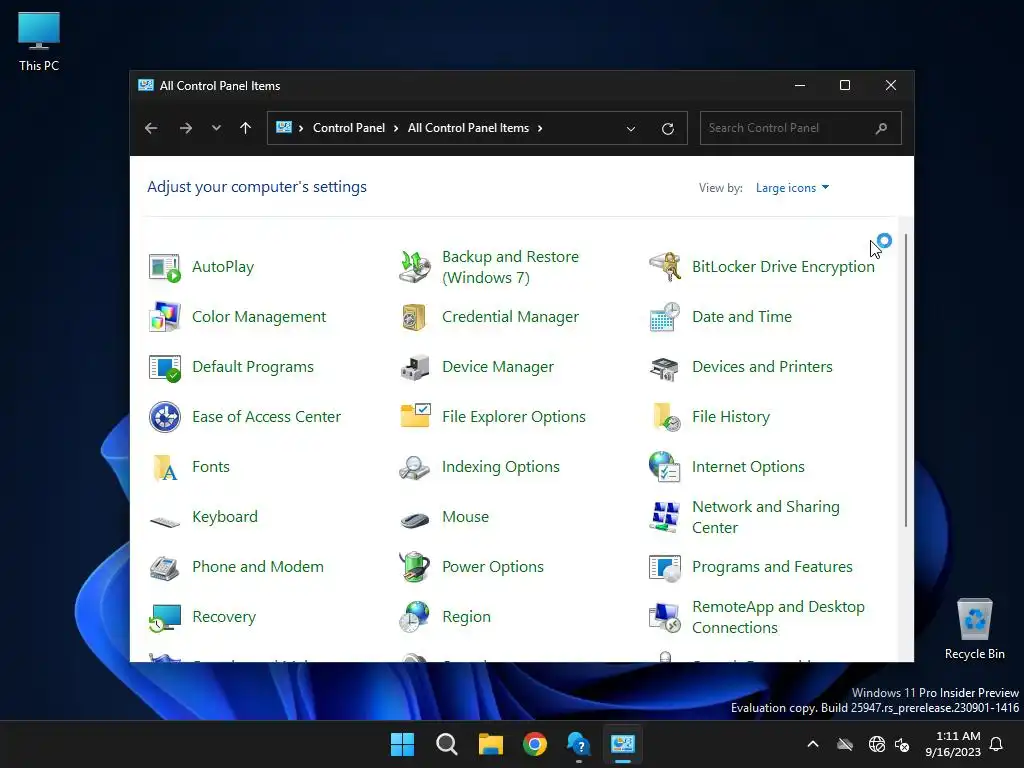The image size is (1024, 768).
Task: Click the Device Manager icon
Action: click(x=415, y=367)
